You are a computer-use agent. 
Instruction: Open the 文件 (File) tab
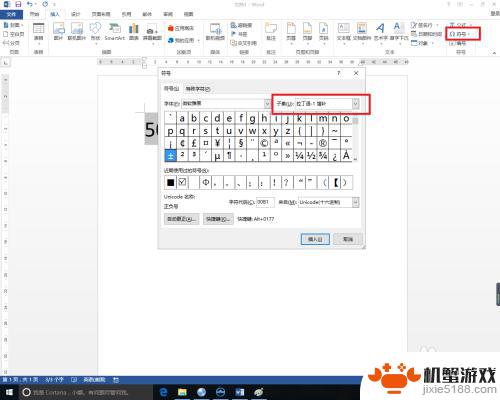tap(11, 14)
